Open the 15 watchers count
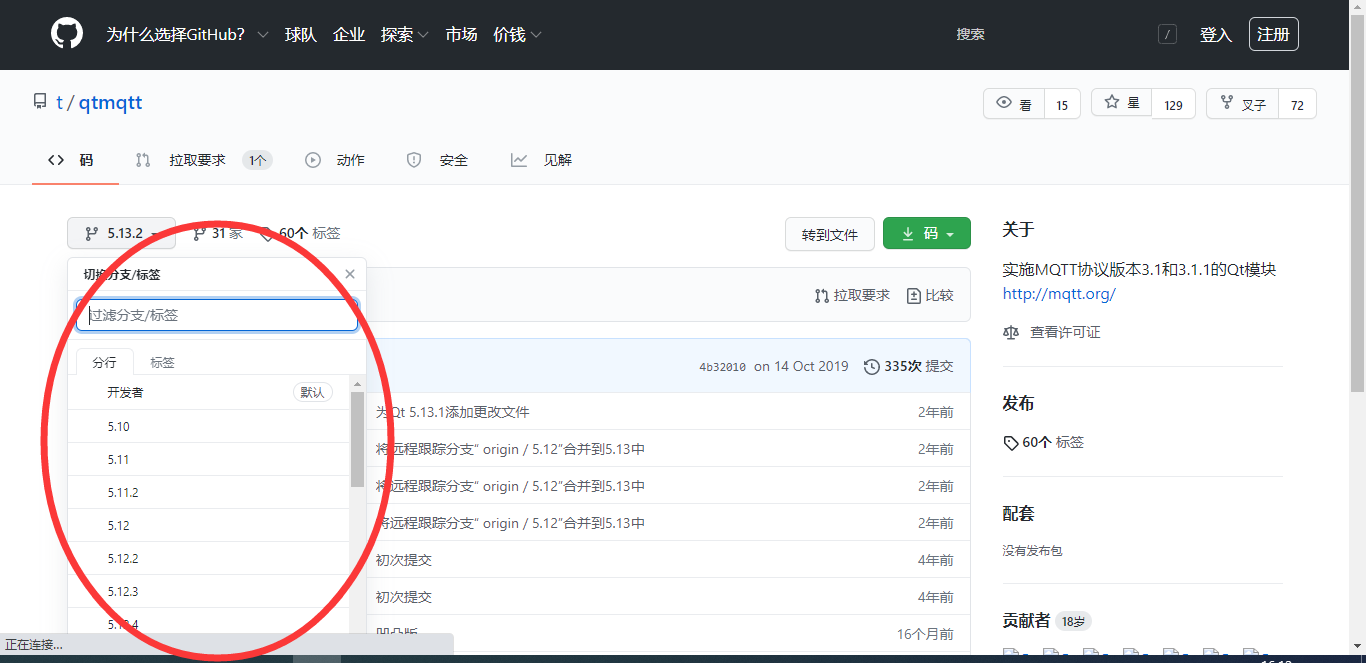The width and height of the screenshot is (1366, 663). pyautogui.click(x=1062, y=104)
